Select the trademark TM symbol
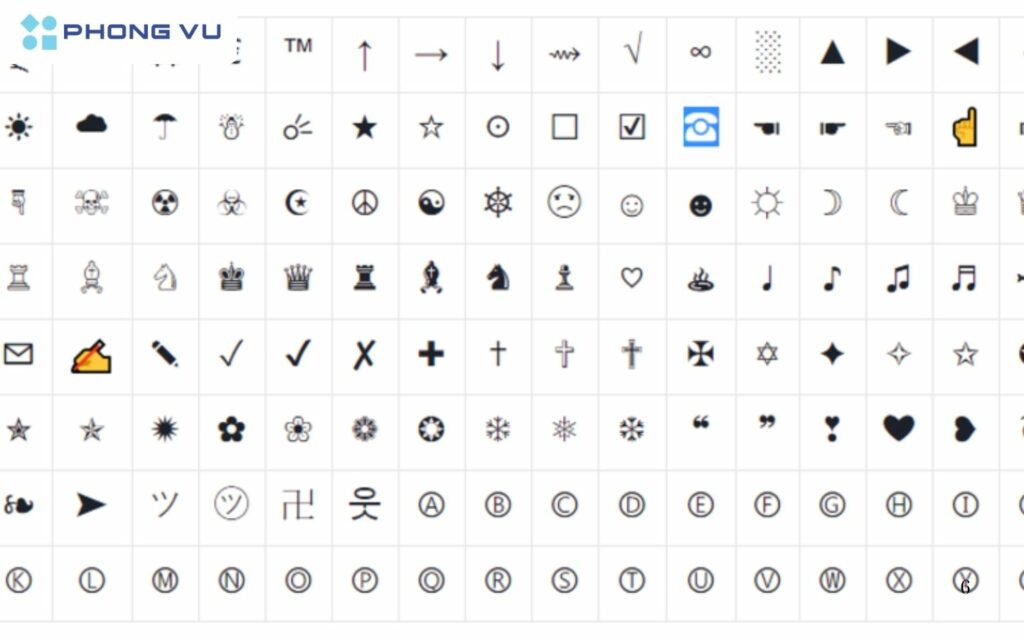 298,46
